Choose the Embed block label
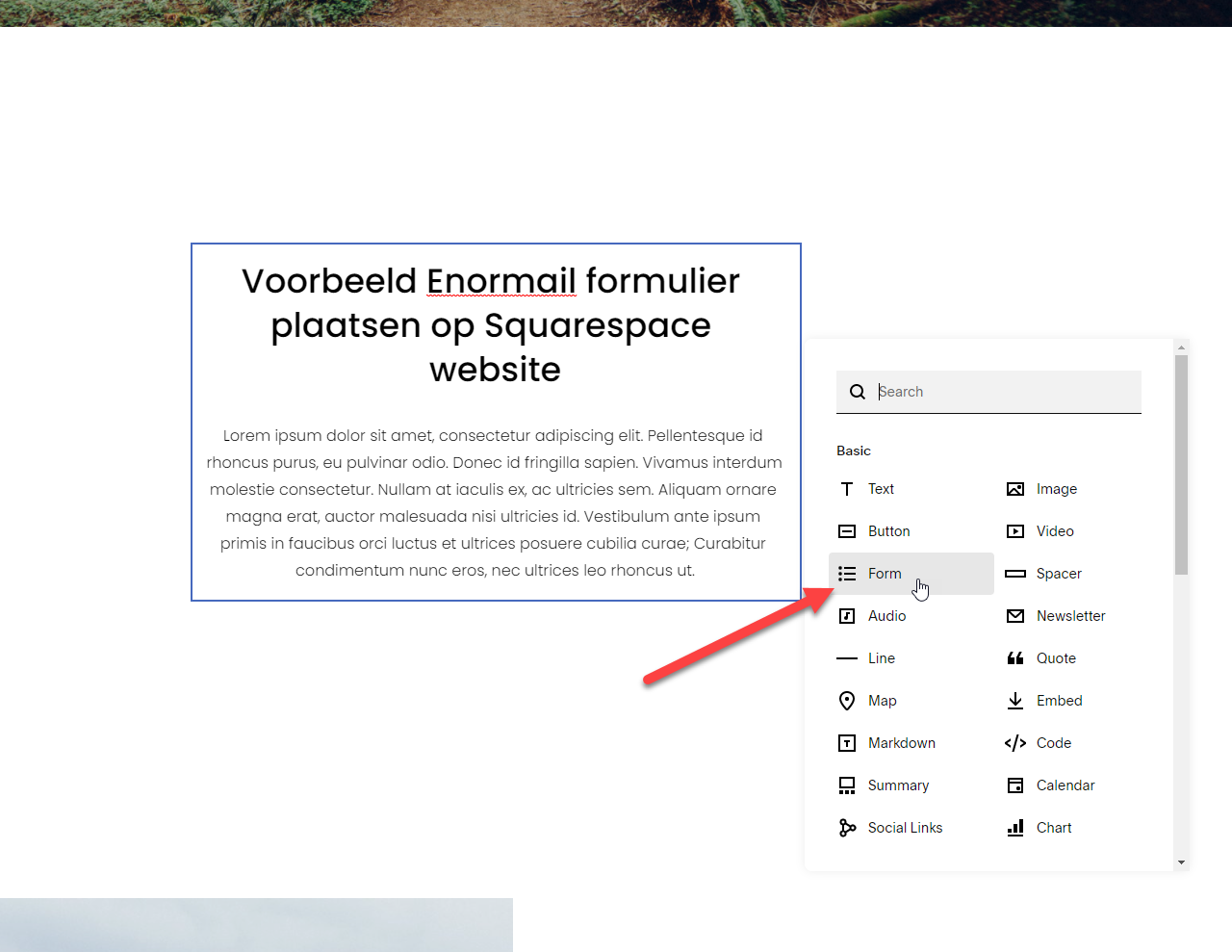The image size is (1232, 952). [1060, 701]
